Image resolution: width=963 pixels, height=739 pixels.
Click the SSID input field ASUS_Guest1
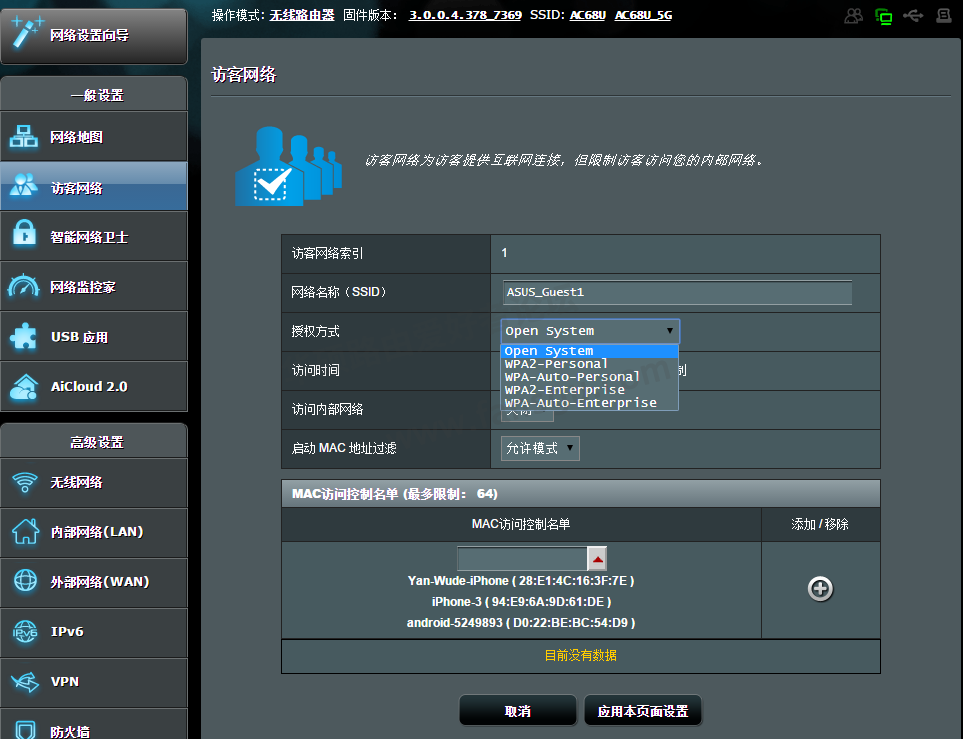(x=677, y=292)
